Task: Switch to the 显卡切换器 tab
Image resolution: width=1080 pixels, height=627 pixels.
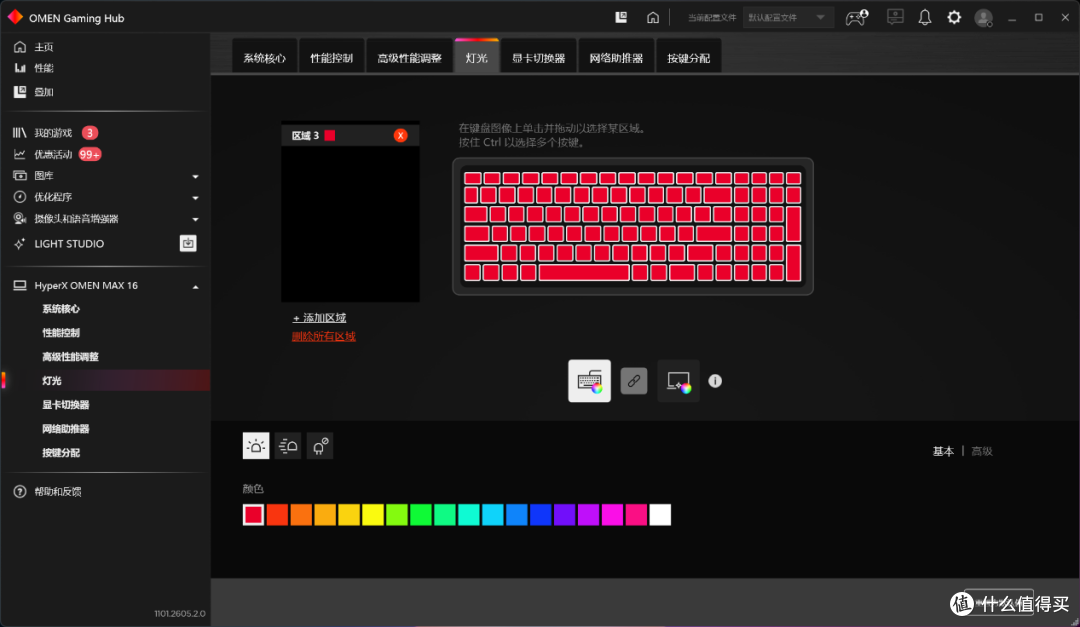Action: point(539,58)
